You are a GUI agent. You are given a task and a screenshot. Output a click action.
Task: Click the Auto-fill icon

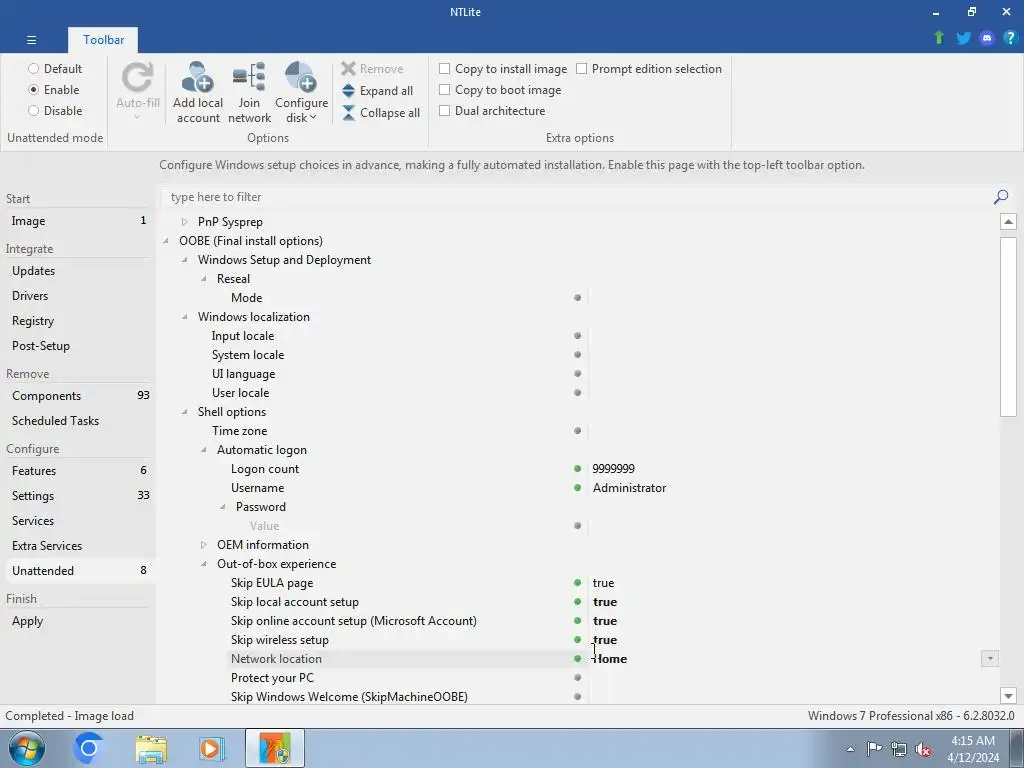(138, 78)
